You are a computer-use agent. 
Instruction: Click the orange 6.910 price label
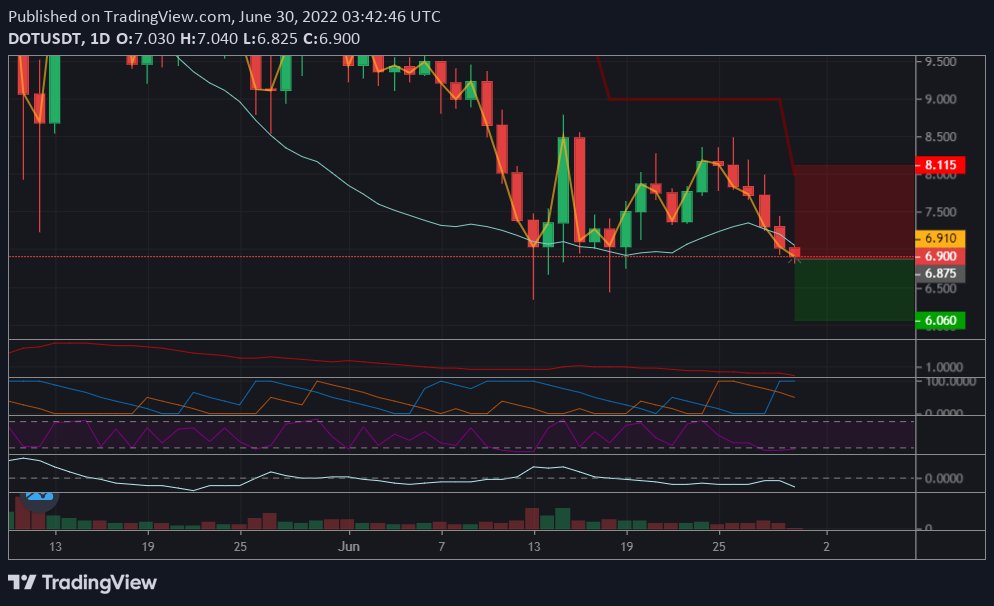941,238
